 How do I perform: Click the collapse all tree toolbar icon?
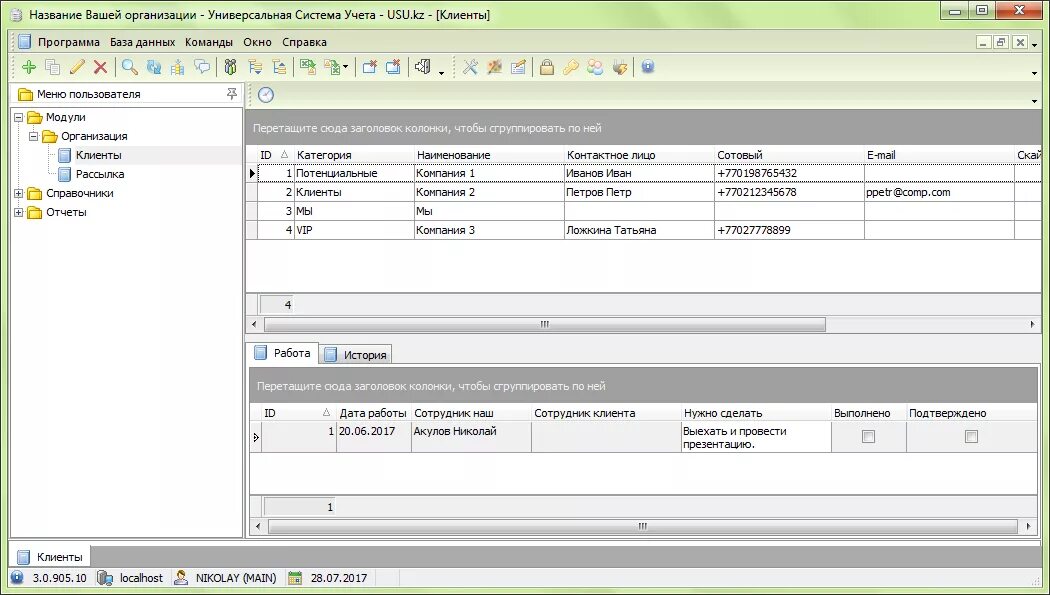point(279,67)
